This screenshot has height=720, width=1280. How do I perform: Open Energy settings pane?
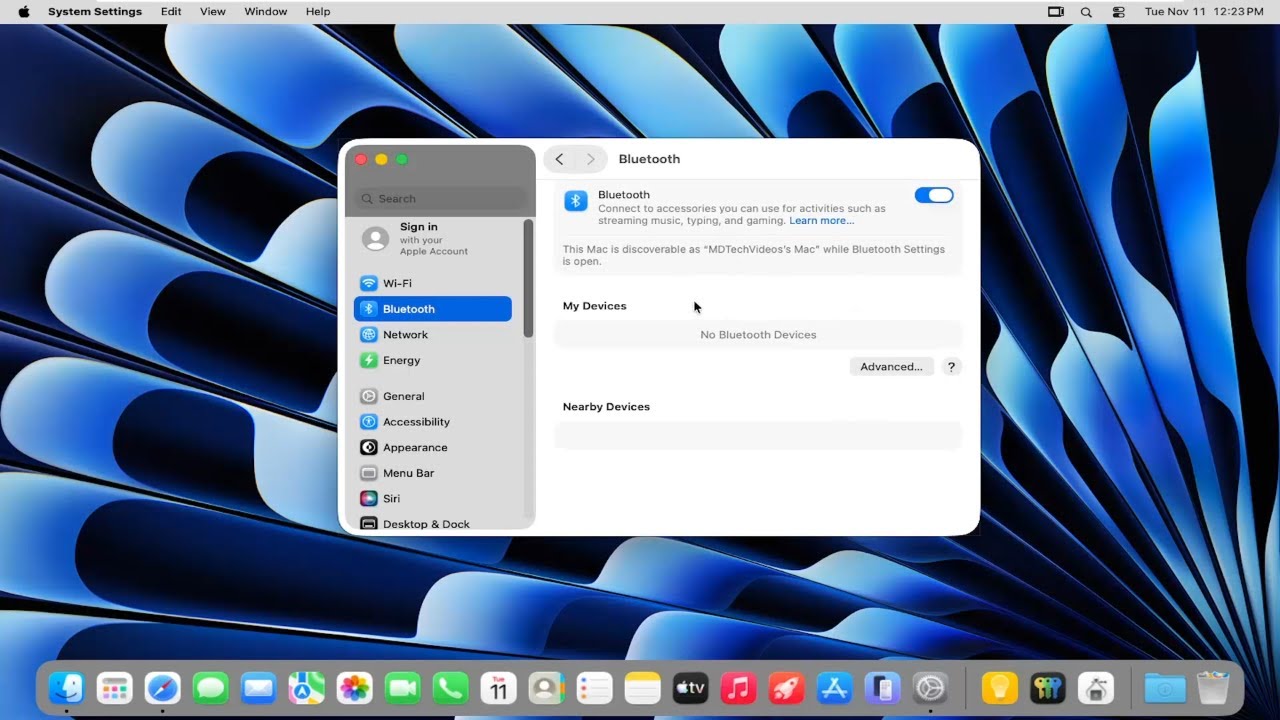[x=432, y=360]
